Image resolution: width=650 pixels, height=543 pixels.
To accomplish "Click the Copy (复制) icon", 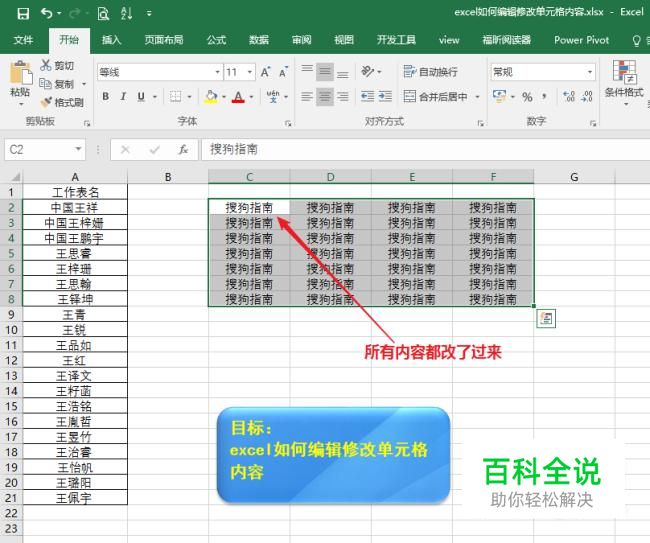I will click(x=45, y=84).
